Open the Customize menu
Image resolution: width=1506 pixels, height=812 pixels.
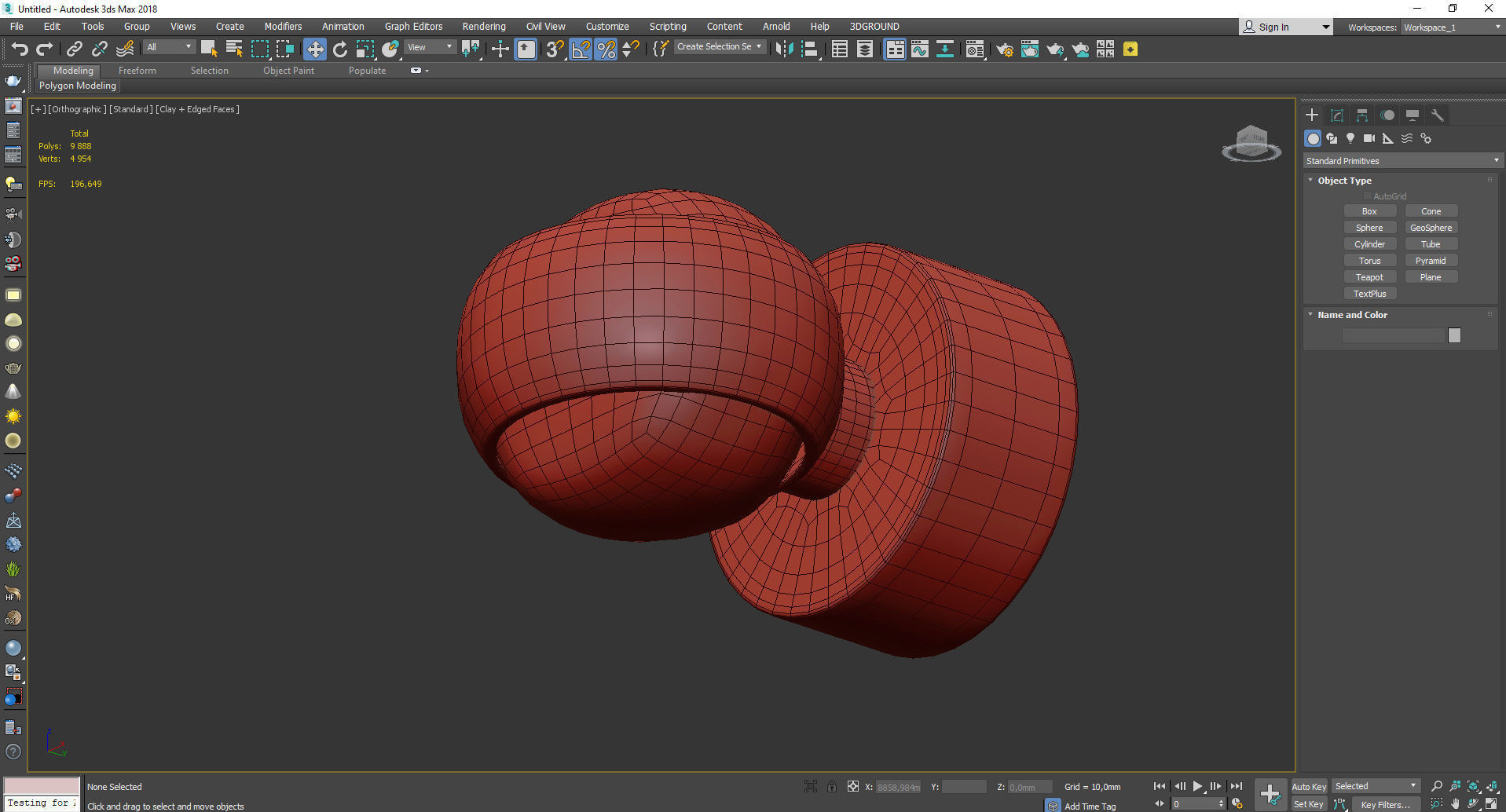pyautogui.click(x=607, y=27)
